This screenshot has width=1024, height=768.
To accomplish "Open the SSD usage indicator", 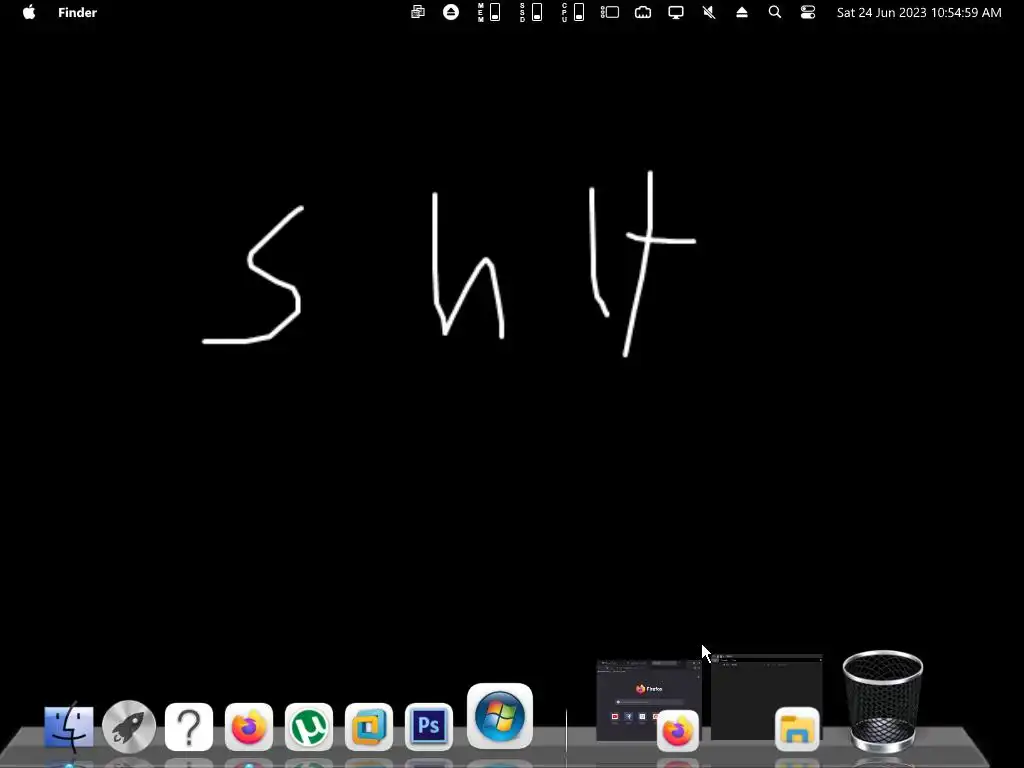I will click(531, 12).
